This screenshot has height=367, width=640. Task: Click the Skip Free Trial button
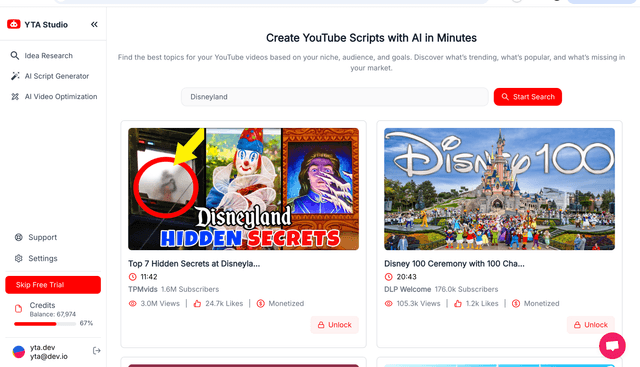[53, 285]
